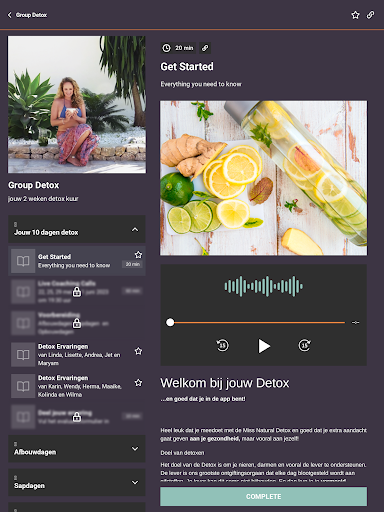Star Detox Ervaringen van Karin lesson
384x512 pixels.
[138, 383]
